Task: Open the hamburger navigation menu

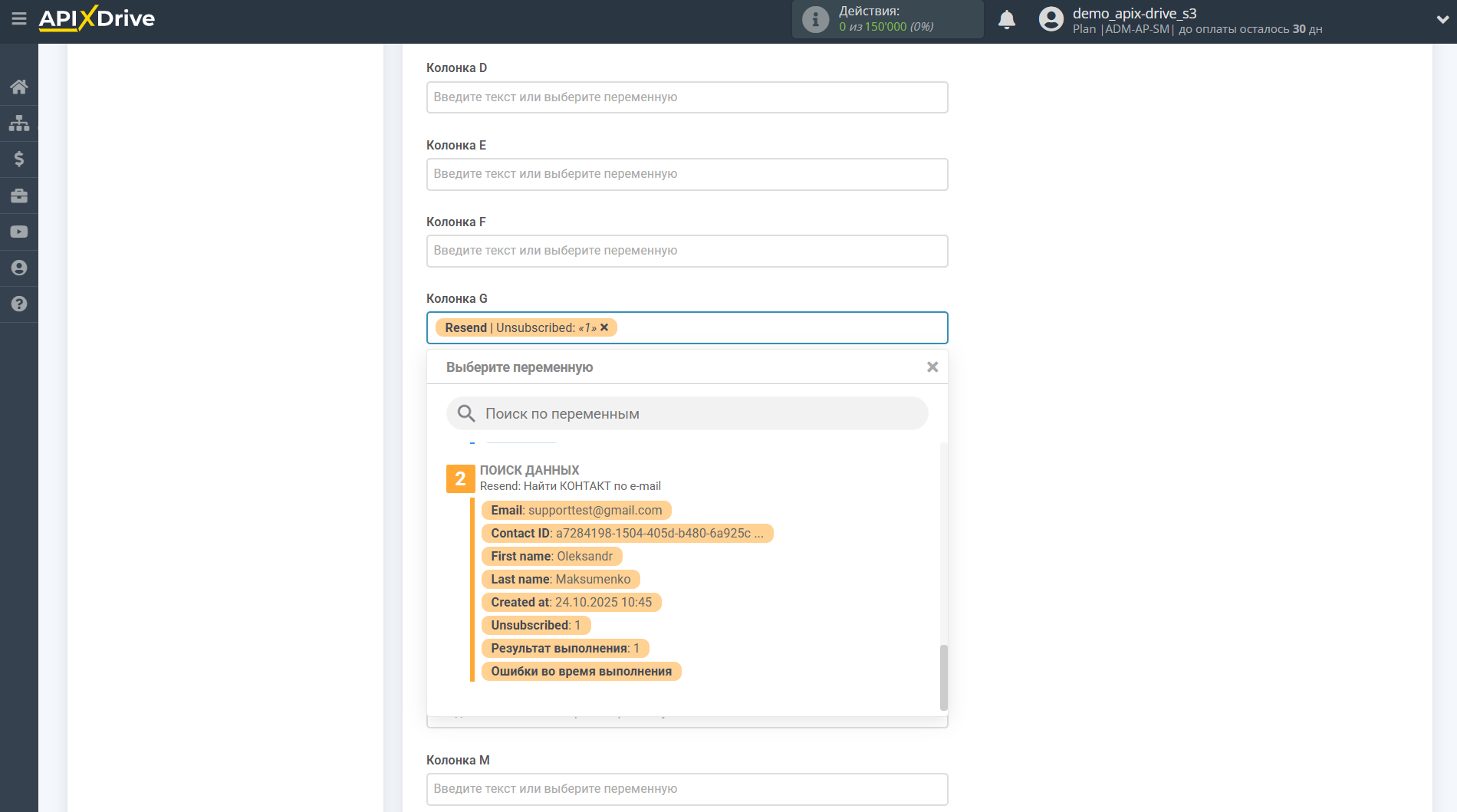Action: click(x=19, y=19)
